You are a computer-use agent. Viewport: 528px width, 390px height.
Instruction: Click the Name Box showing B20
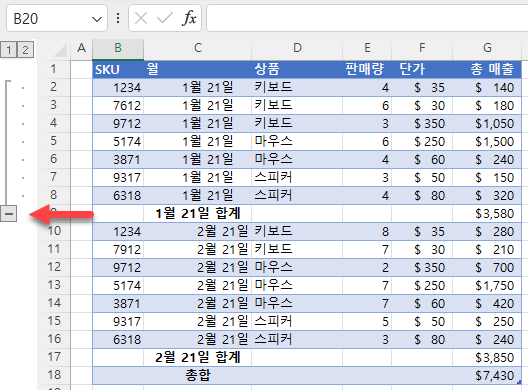[x=57, y=19]
